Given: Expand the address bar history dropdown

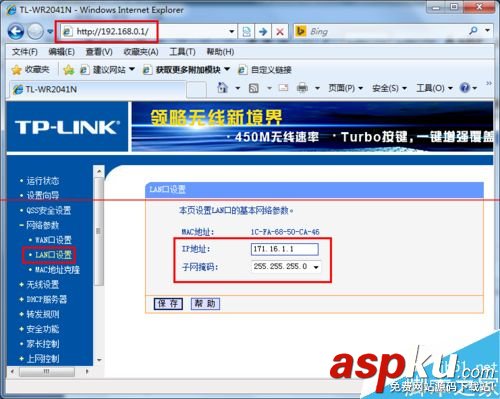Looking at the screenshot, I should pos(232,32).
